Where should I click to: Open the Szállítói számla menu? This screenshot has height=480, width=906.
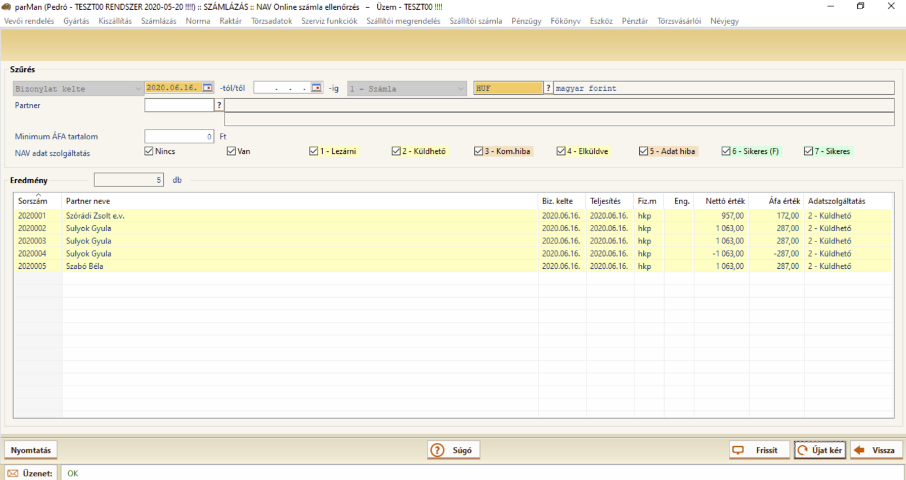point(476,21)
